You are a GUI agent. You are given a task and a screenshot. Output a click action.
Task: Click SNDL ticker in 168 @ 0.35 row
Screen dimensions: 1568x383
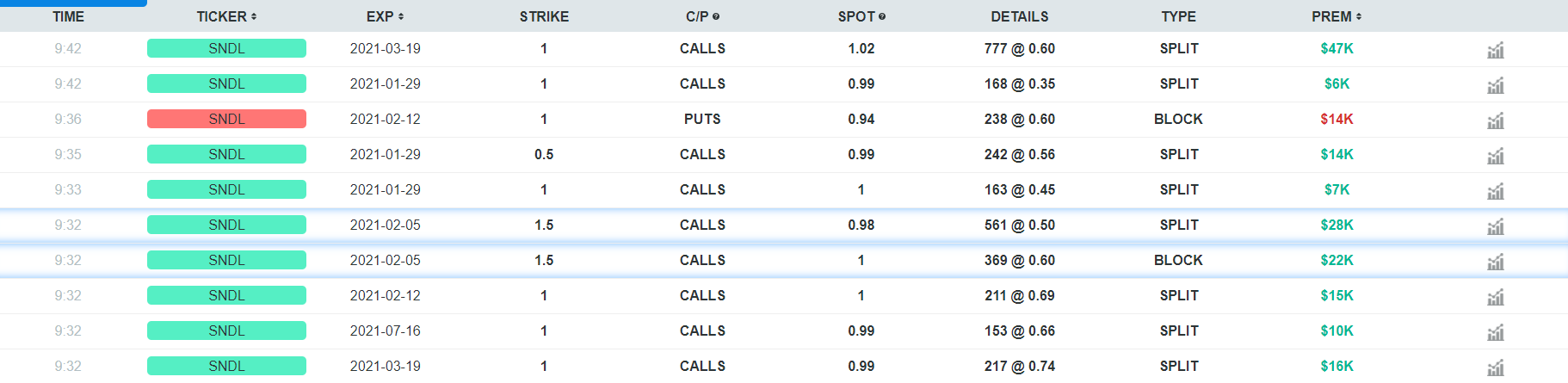pos(226,83)
